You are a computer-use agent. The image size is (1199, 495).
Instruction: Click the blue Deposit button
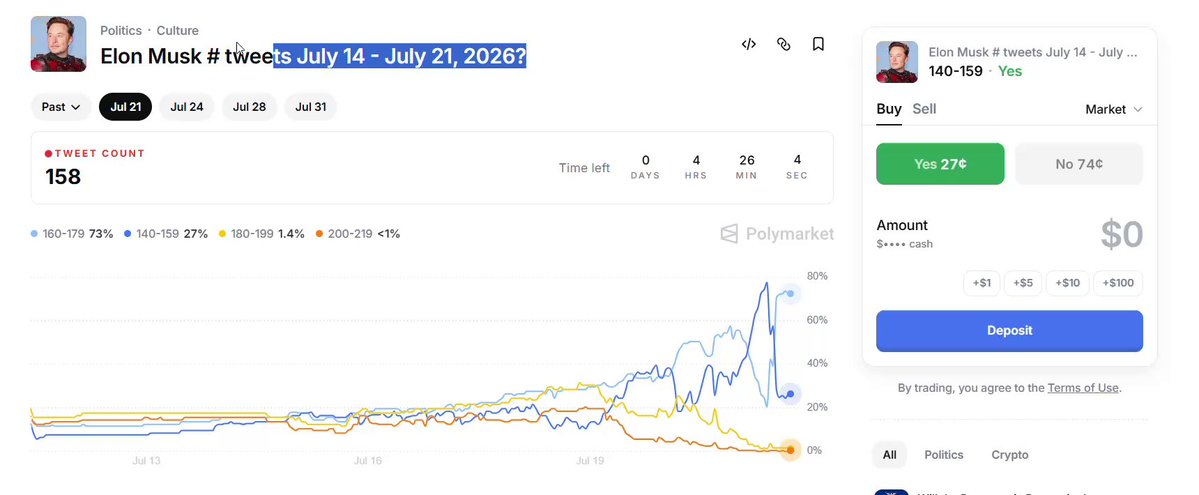1009,331
